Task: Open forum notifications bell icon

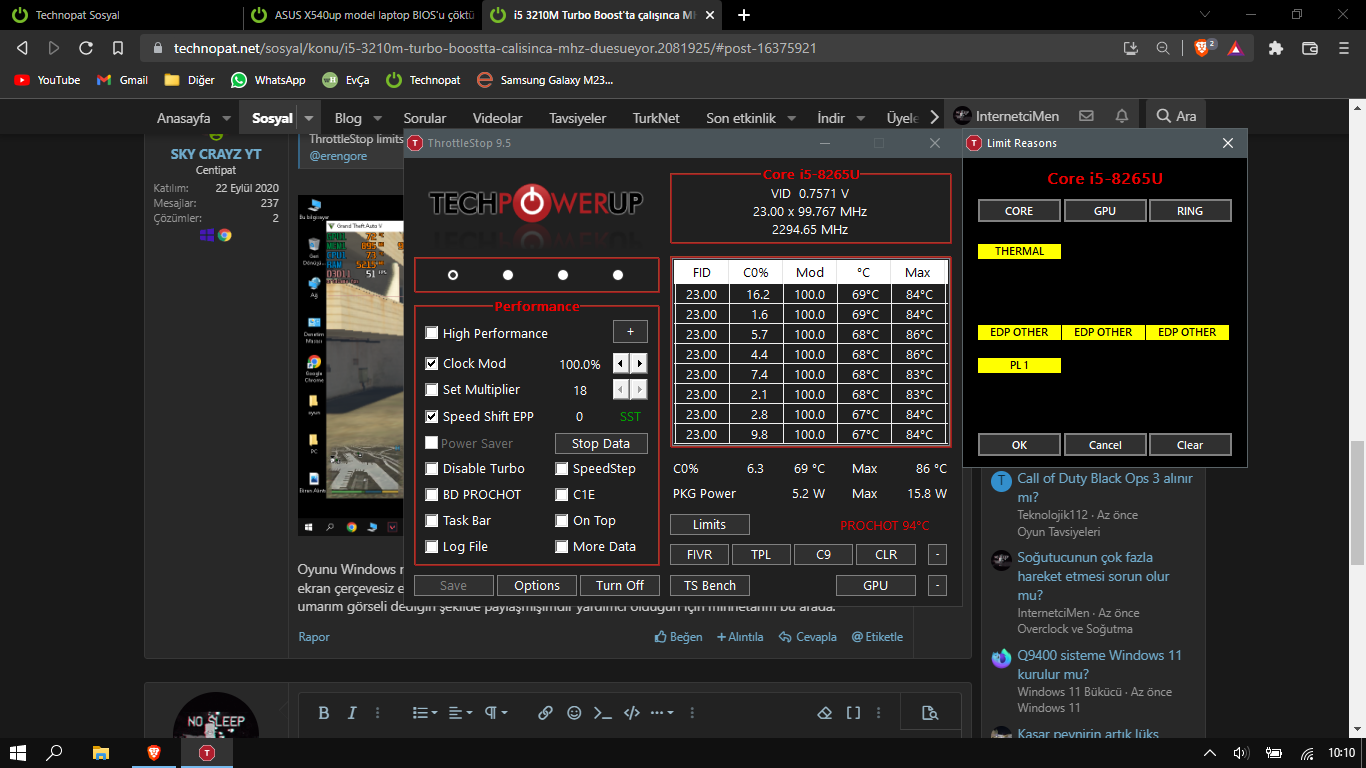Action: click(x=1122, y=117)
